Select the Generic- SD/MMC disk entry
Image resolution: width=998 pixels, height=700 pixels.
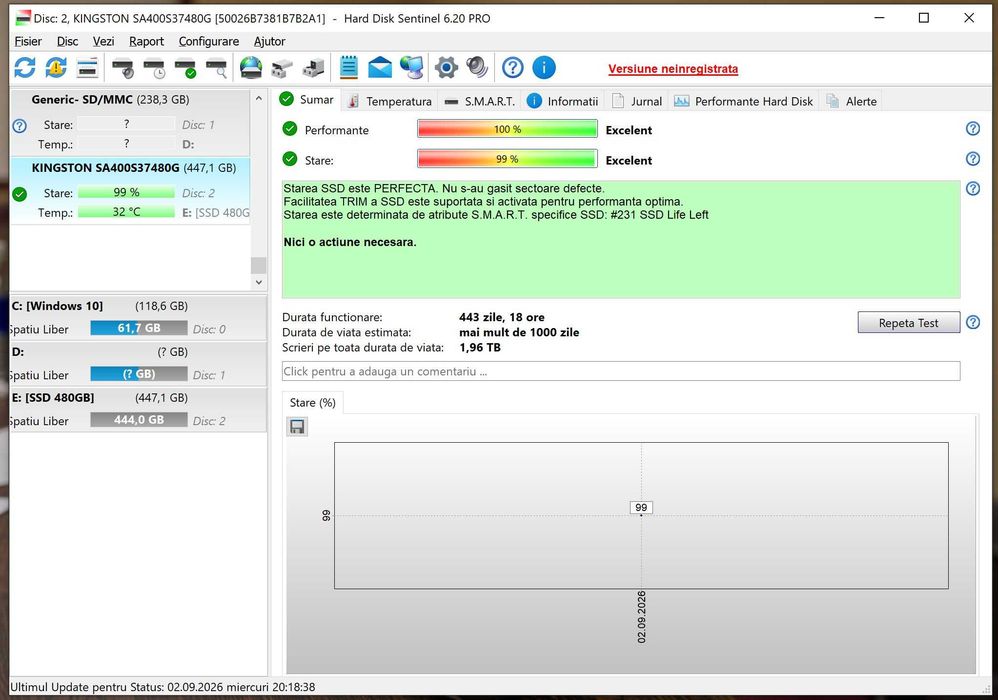[x=130, y=122]
